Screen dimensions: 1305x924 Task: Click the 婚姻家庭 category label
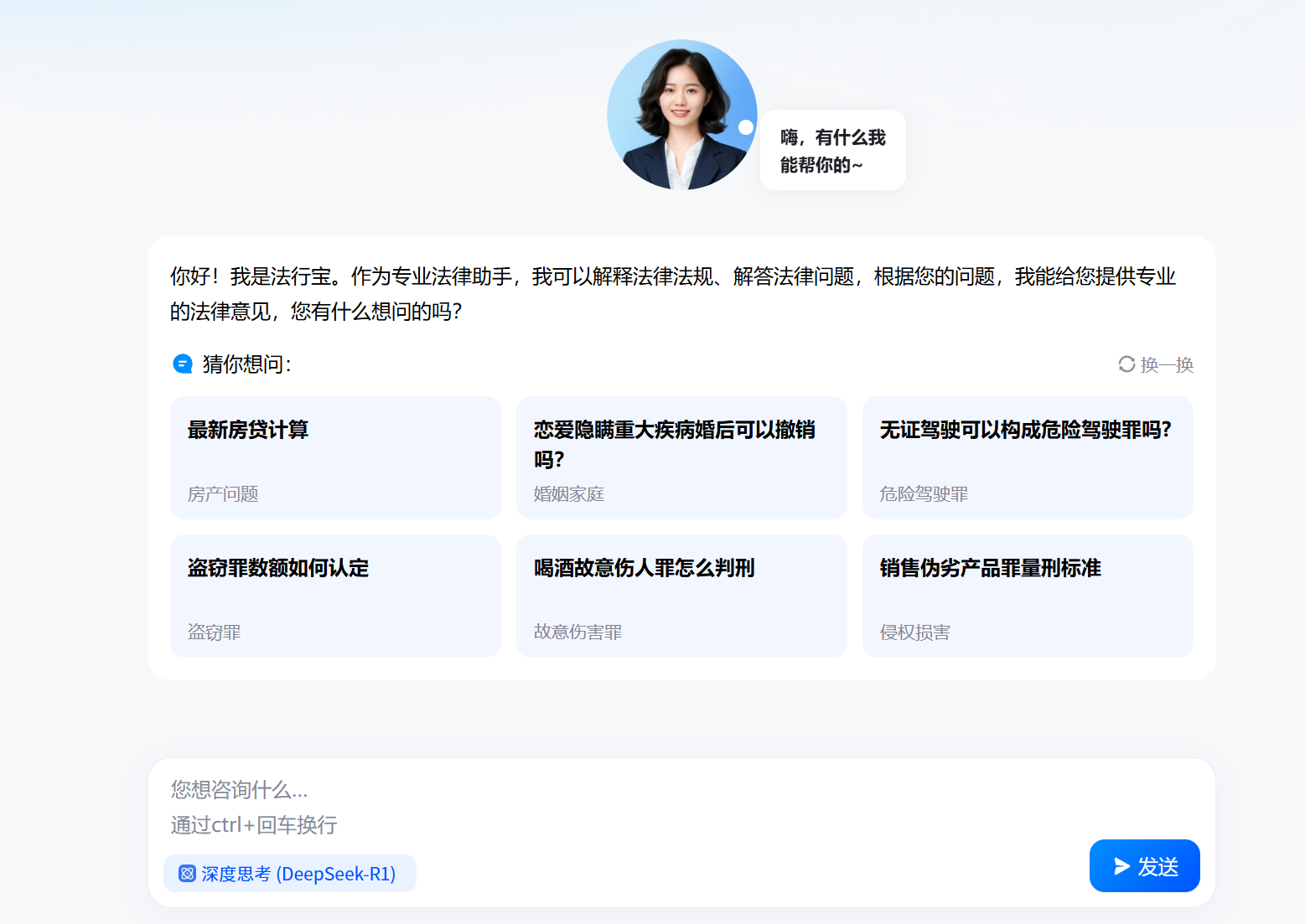coord(569,494)
